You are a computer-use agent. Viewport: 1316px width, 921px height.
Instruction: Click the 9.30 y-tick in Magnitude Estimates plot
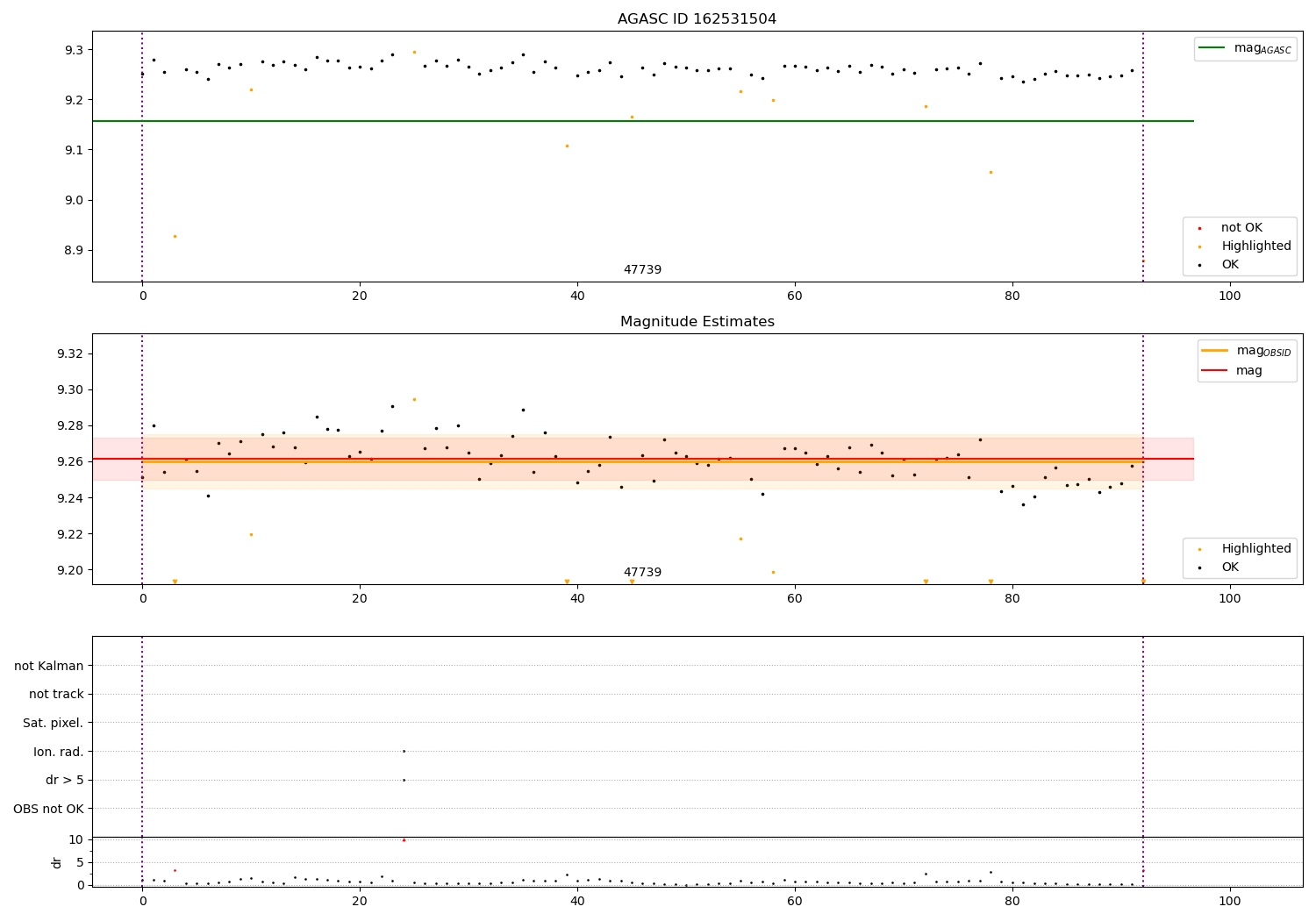(69, 389)
